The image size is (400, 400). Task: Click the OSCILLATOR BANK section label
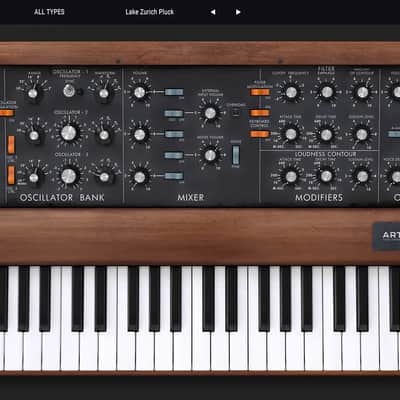coord(62,197)
